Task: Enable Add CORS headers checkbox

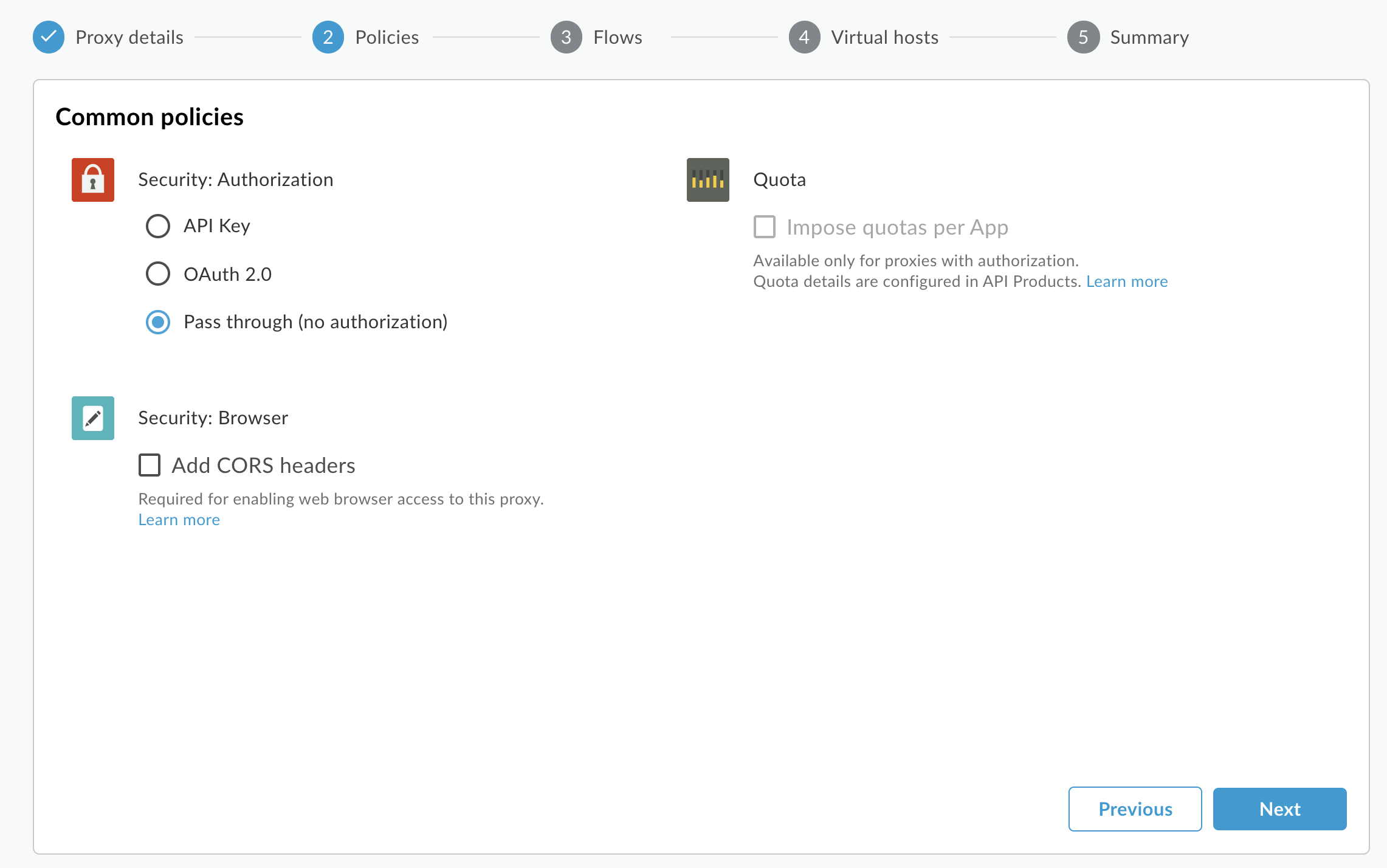Action: point(151,464)
